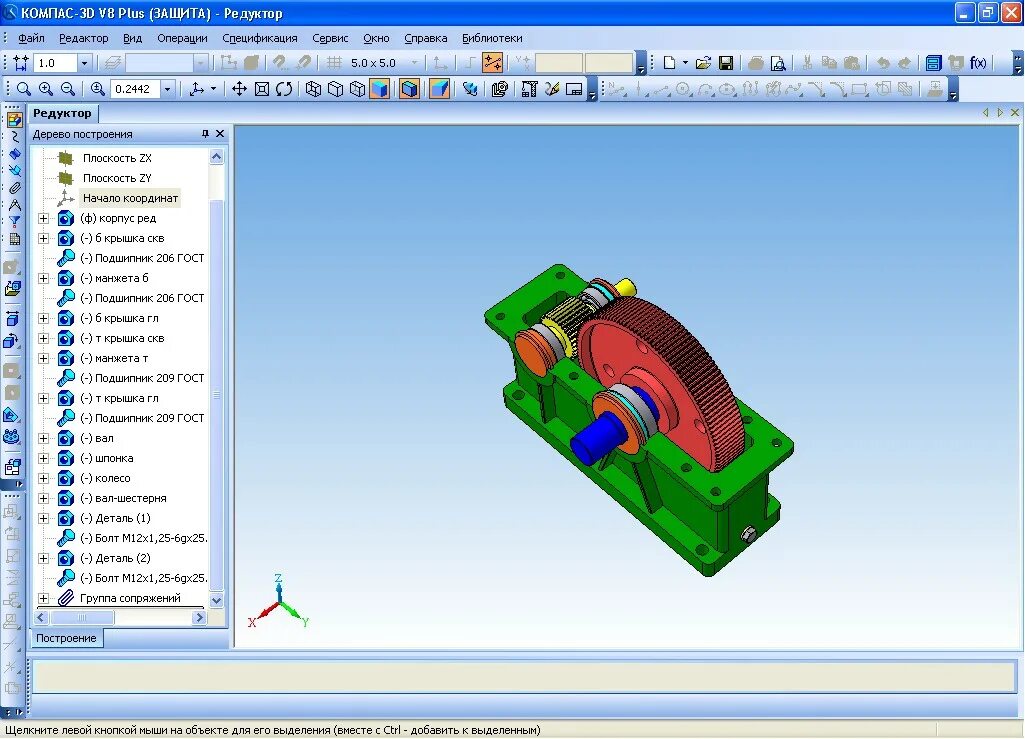Pin the Дерево построения panel

coord(205,133)
